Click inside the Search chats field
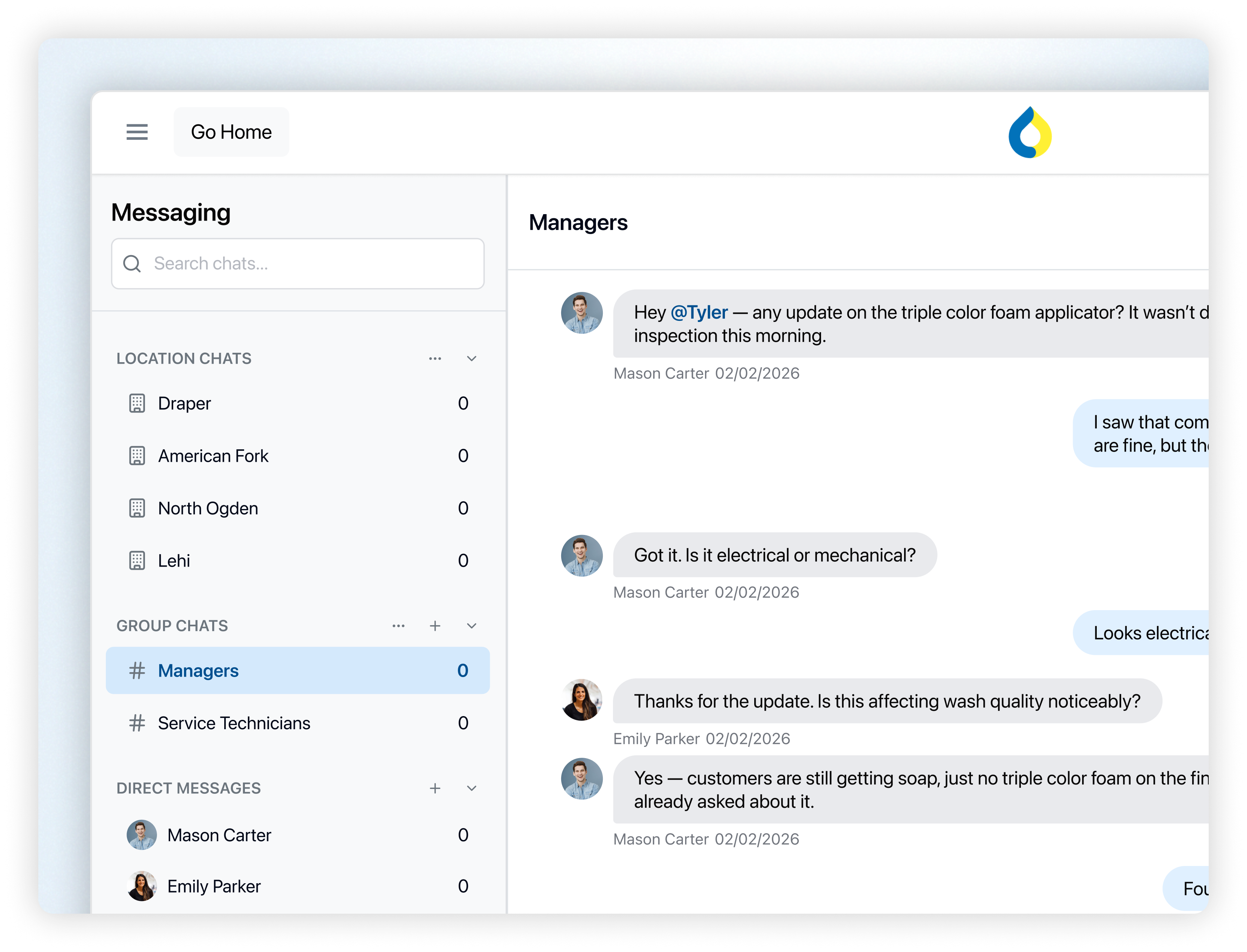The height and width of the screenshot is (952, 1247). pos(297,263)
